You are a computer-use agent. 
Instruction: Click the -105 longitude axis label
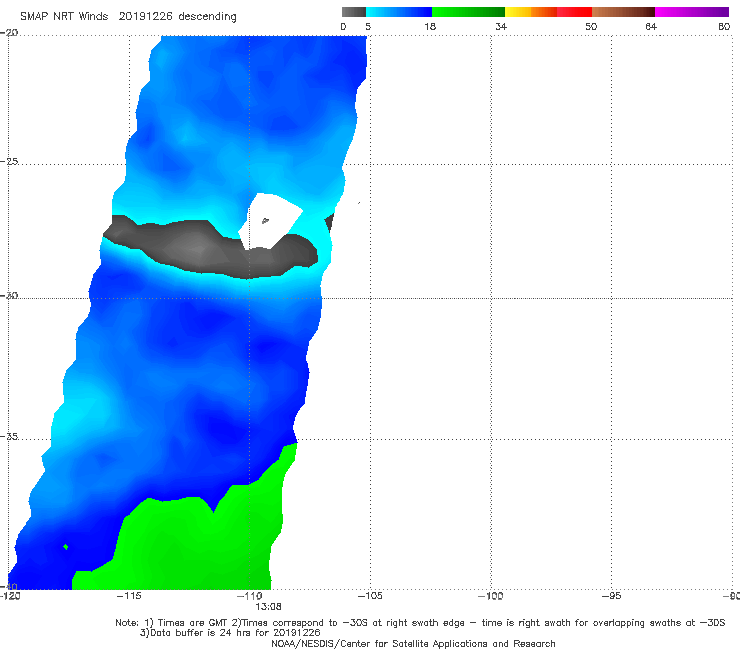tap(370, 596)
